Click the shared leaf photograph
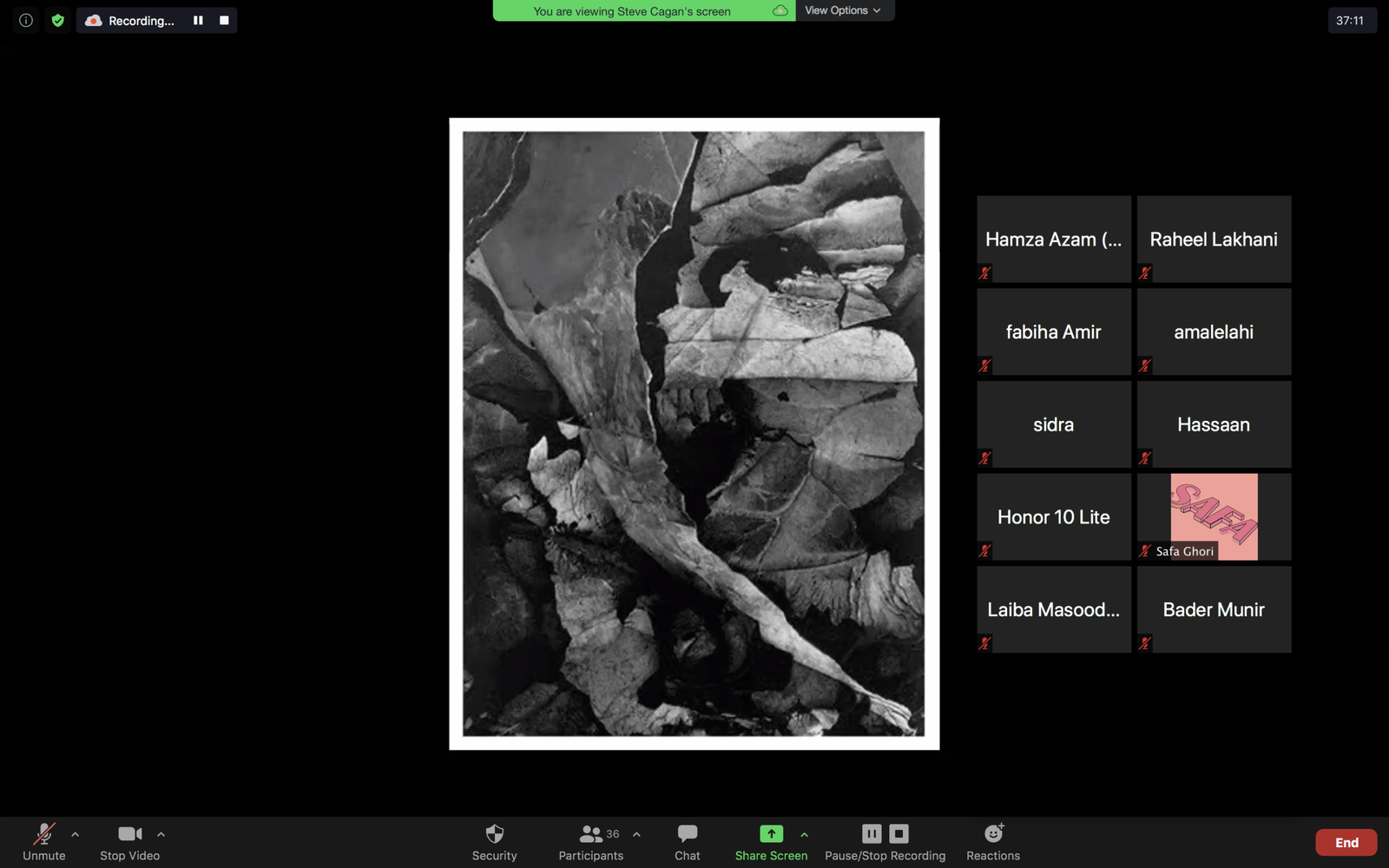Screen dimensions: 1389x868 point(694,433)
